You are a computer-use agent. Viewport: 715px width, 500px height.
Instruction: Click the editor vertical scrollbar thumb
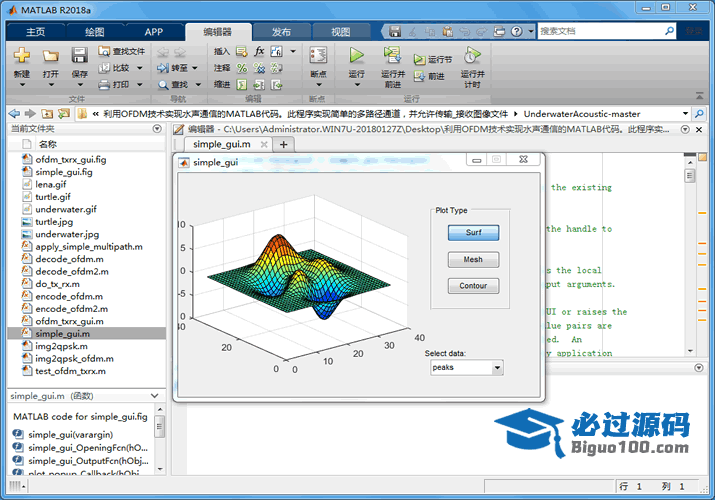(x=690, y=175)
